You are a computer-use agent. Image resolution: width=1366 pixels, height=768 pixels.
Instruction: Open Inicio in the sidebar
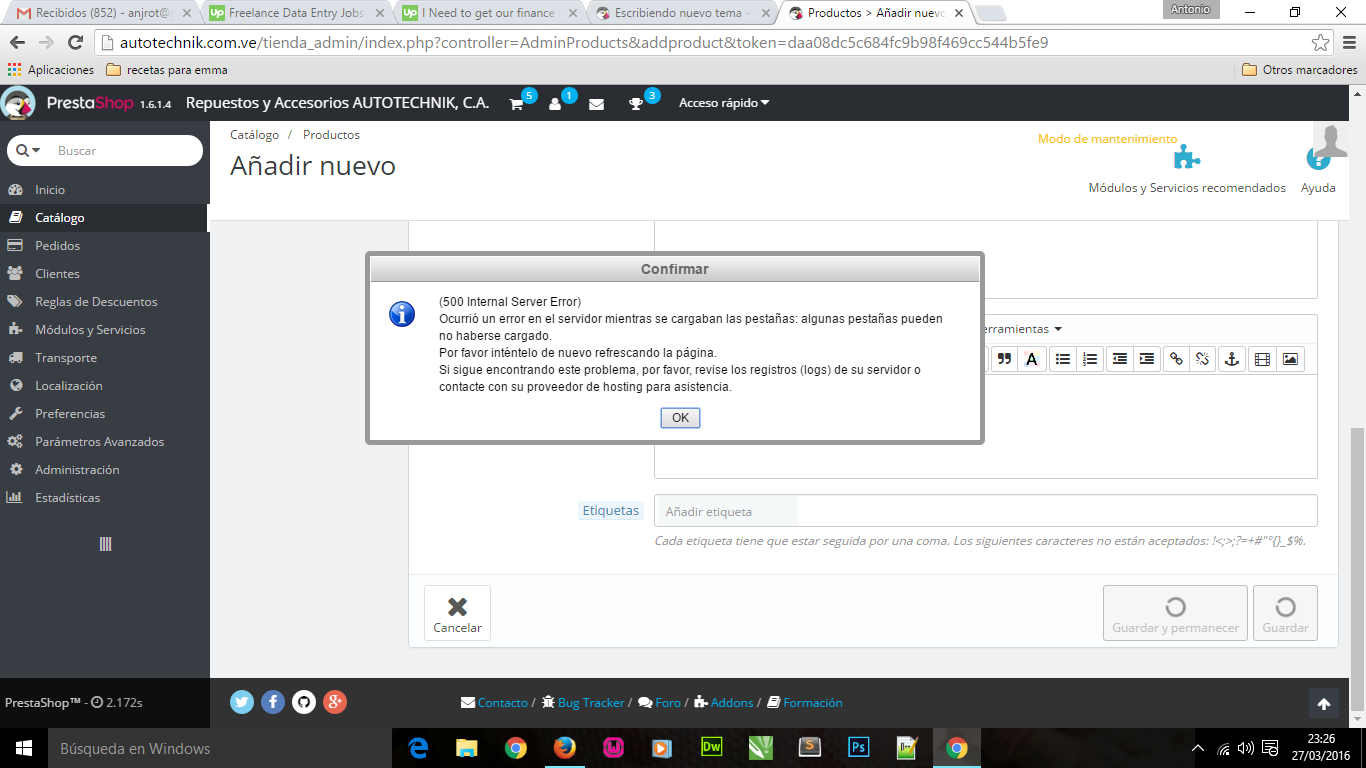[x=105, y=189]
